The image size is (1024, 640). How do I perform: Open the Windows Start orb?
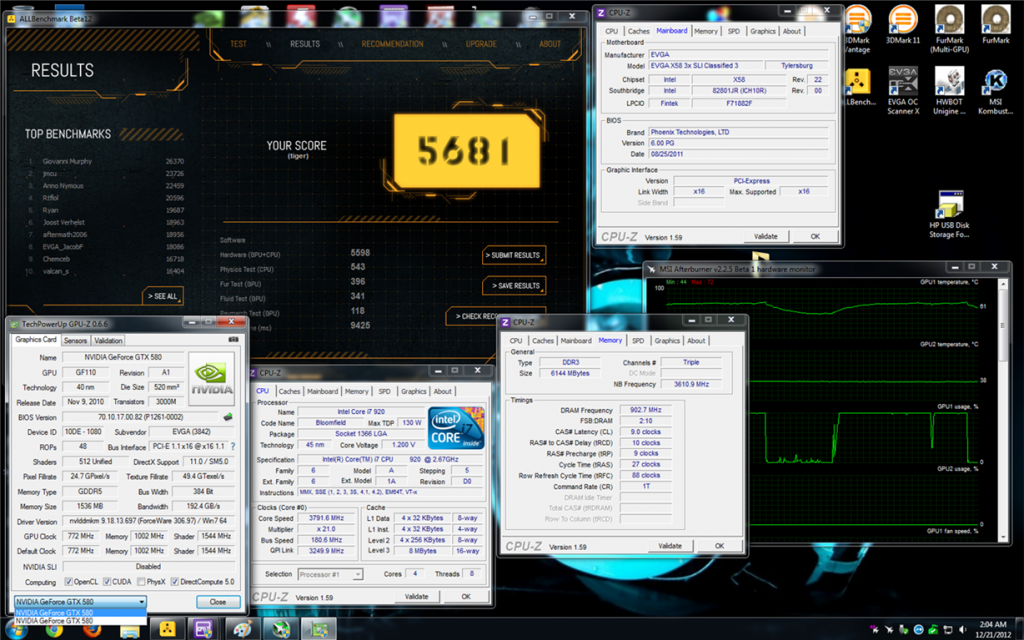16,630
